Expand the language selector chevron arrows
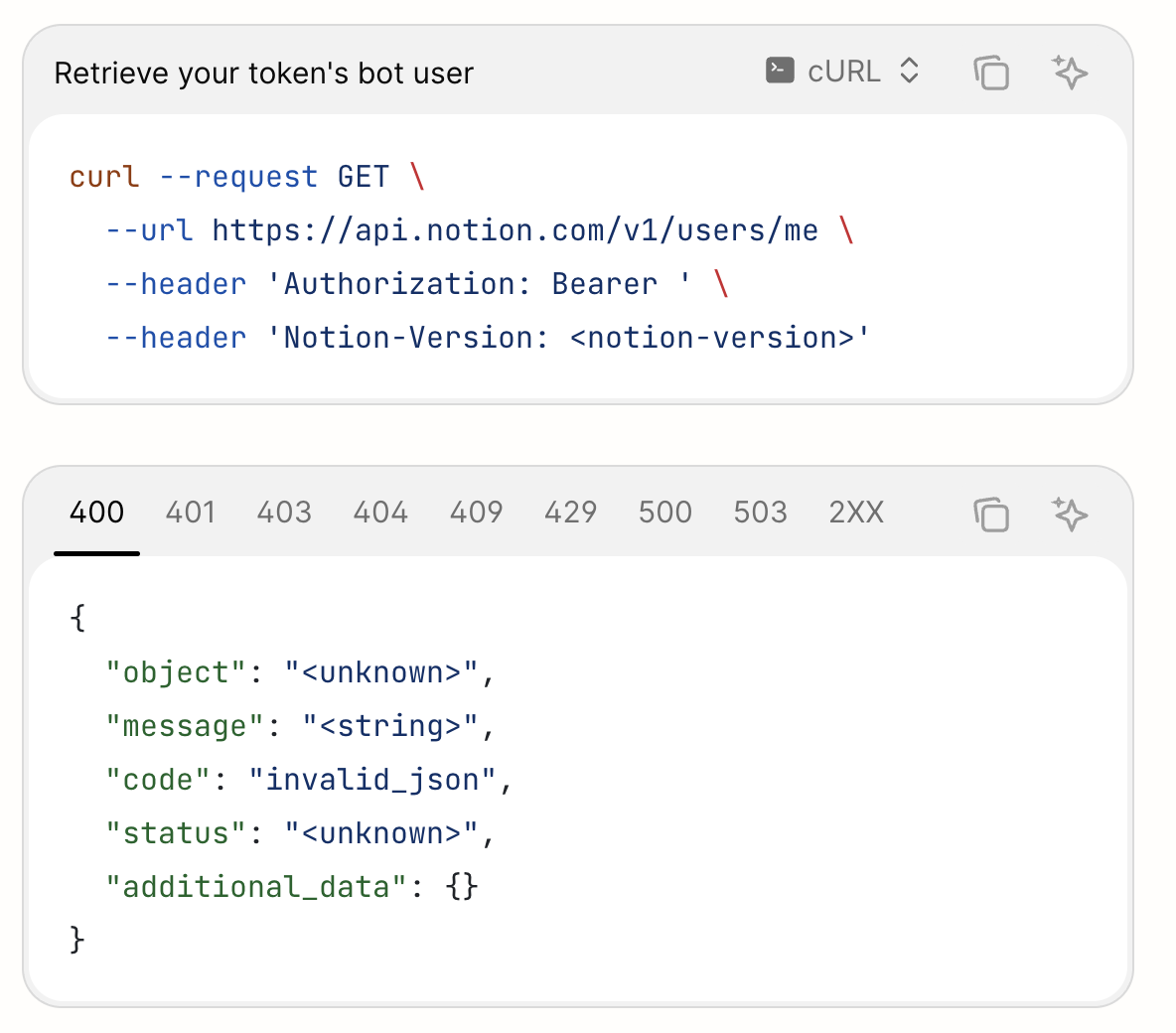Screen dimensions: 1176x1033 pos(909,72)
